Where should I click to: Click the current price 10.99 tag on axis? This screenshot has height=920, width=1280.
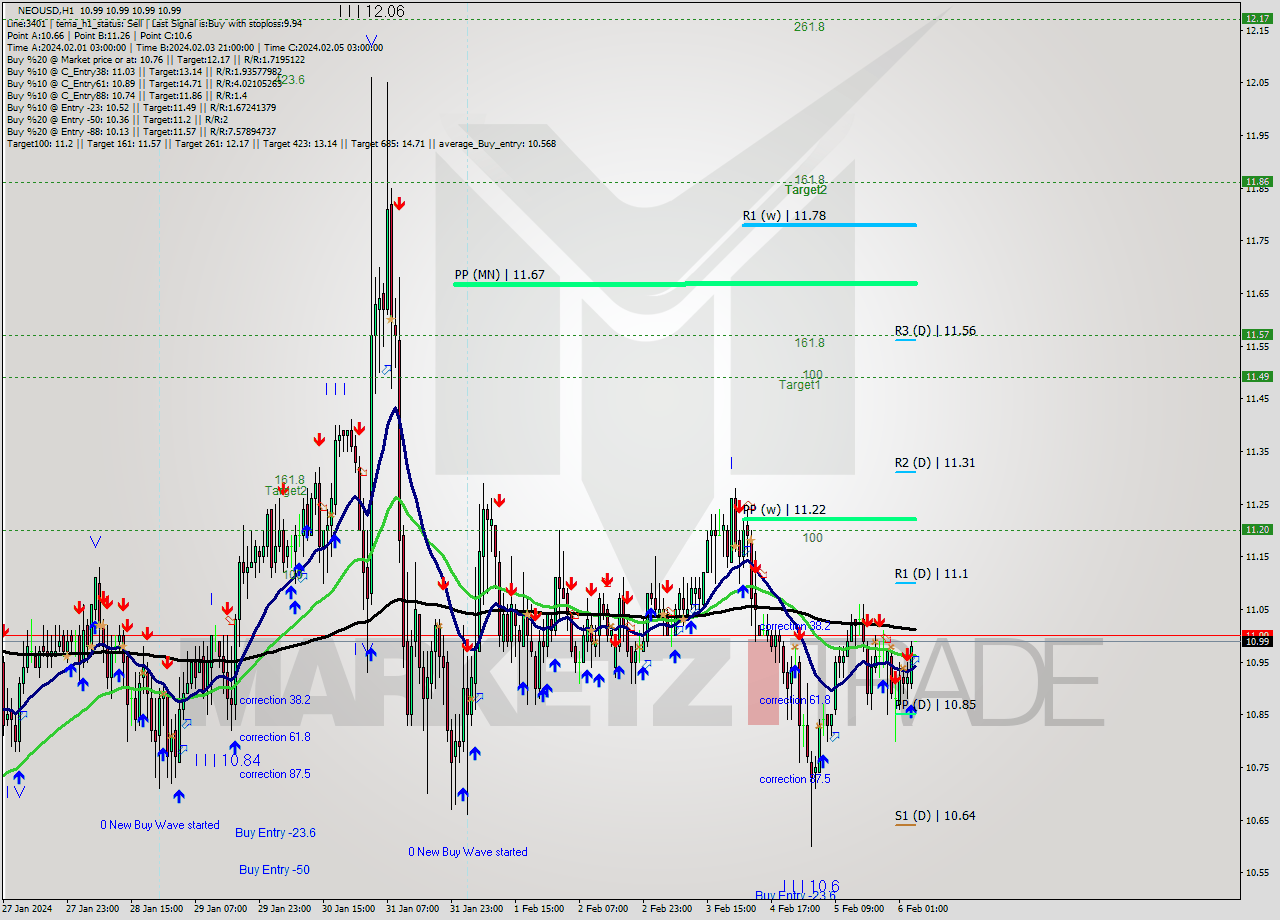(1256, 641)
